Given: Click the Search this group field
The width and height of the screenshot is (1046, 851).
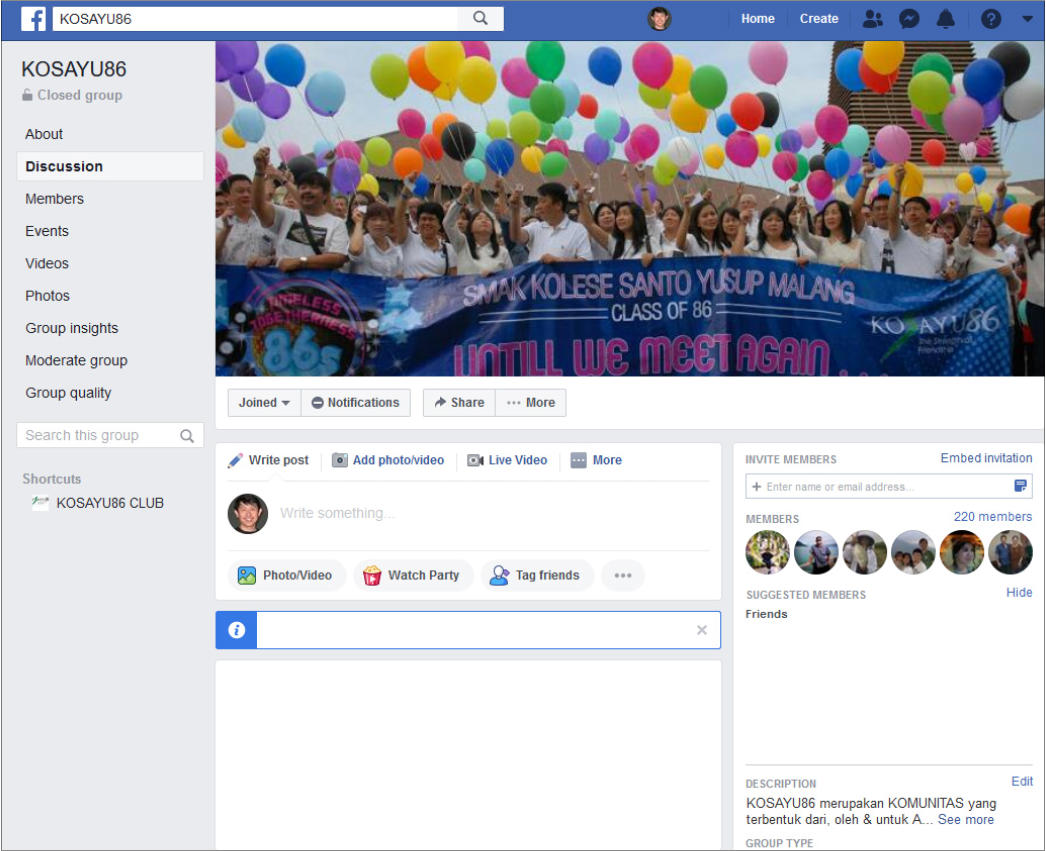Looking at the screenshot, I should click(x=110, y=436).
